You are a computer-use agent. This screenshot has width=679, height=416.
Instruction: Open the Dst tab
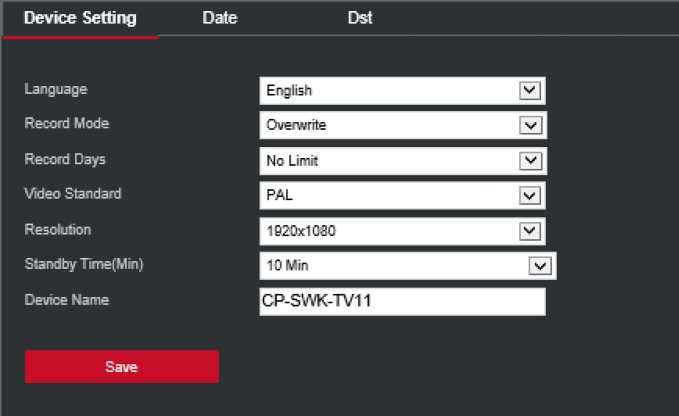(360, 18)
